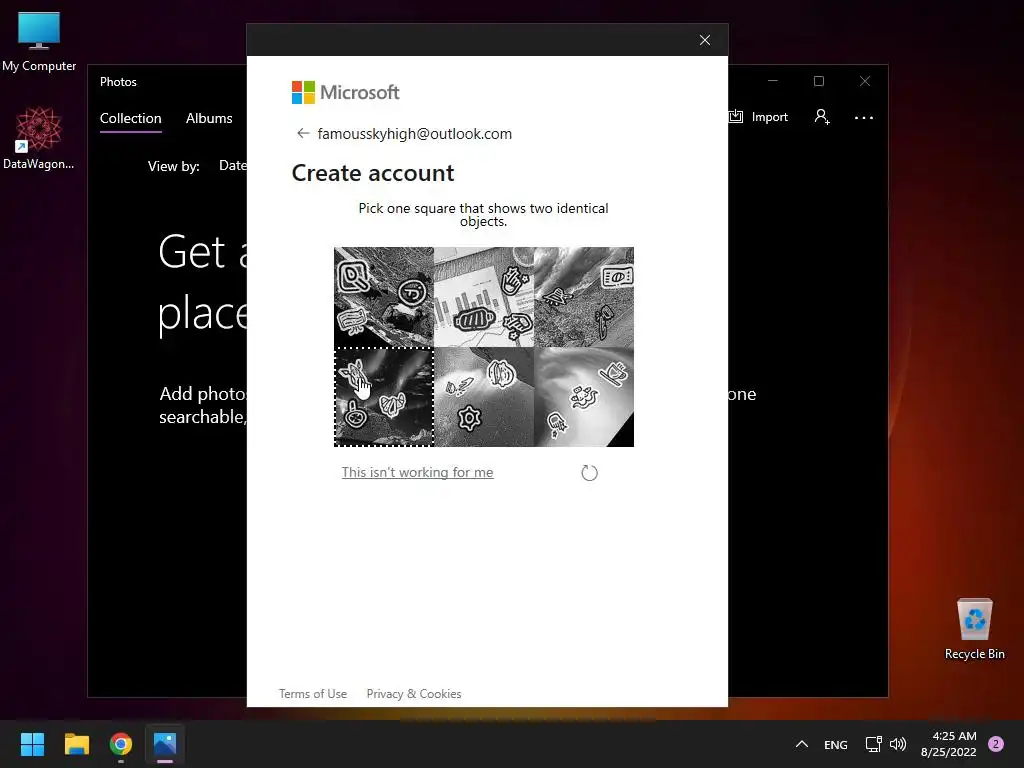Pick the bottom-right puzzle square

coord(584,397)
